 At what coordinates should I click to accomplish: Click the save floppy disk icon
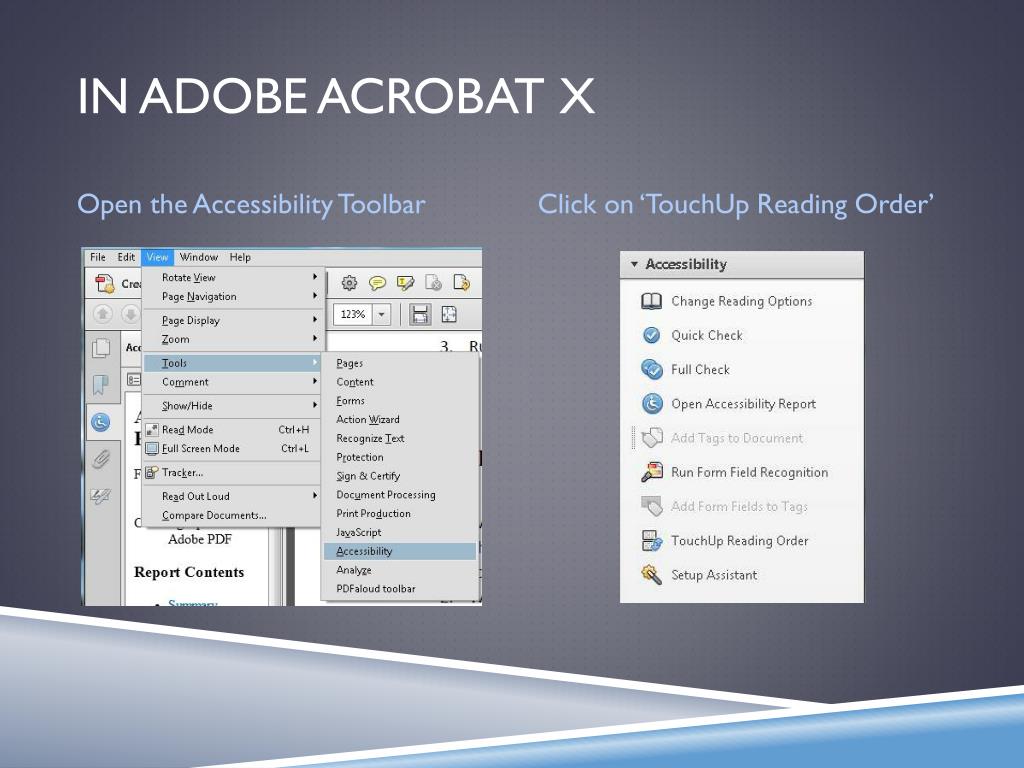point(419,315)
